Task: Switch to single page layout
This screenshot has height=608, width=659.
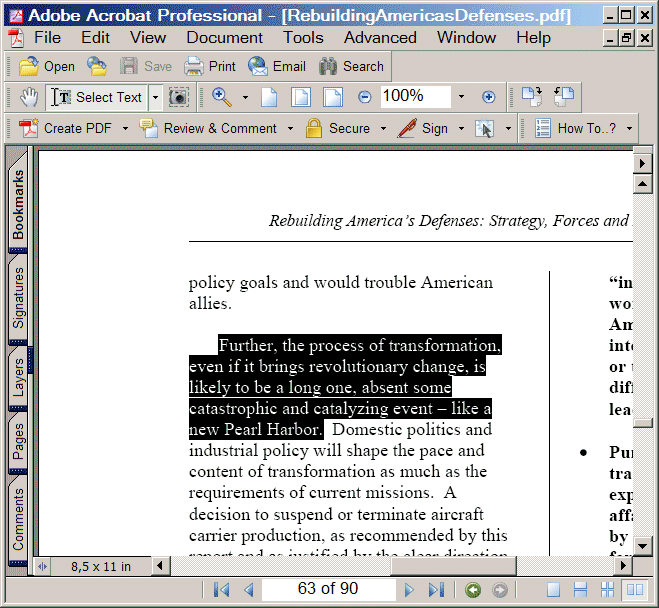Action: coord(553,590)
